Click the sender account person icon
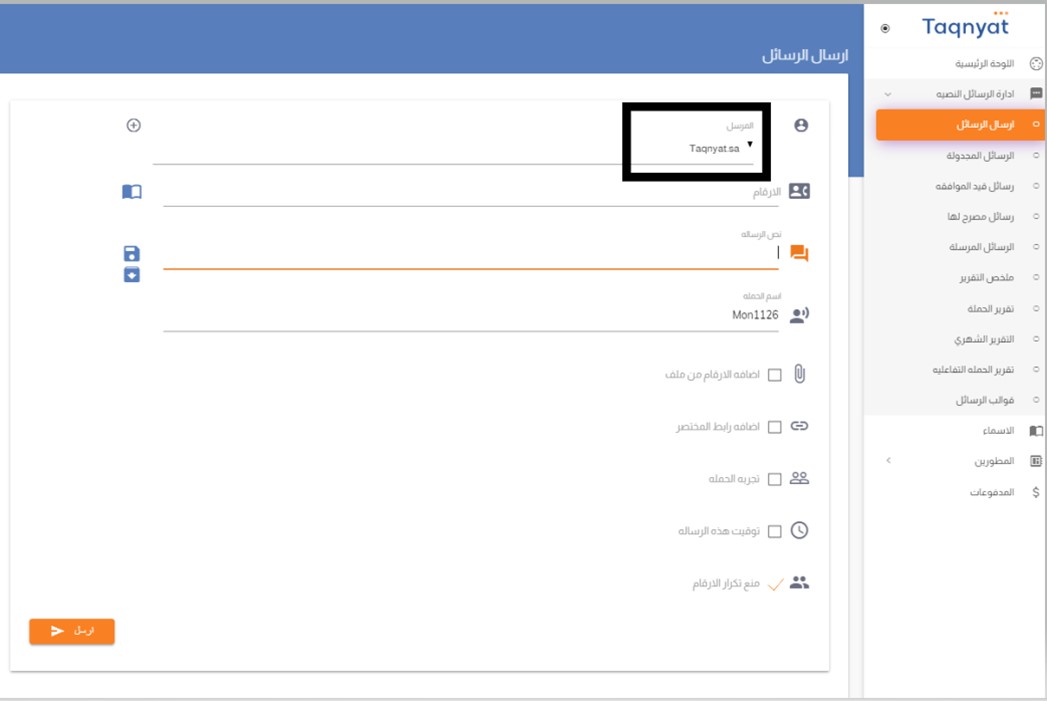The image size is (1047, 701). (x=801, y=125)
